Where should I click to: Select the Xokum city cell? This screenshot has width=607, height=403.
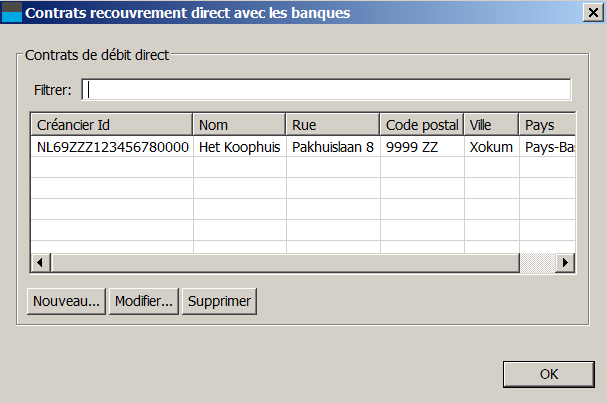pyautogui.click(x=492, y=147)
